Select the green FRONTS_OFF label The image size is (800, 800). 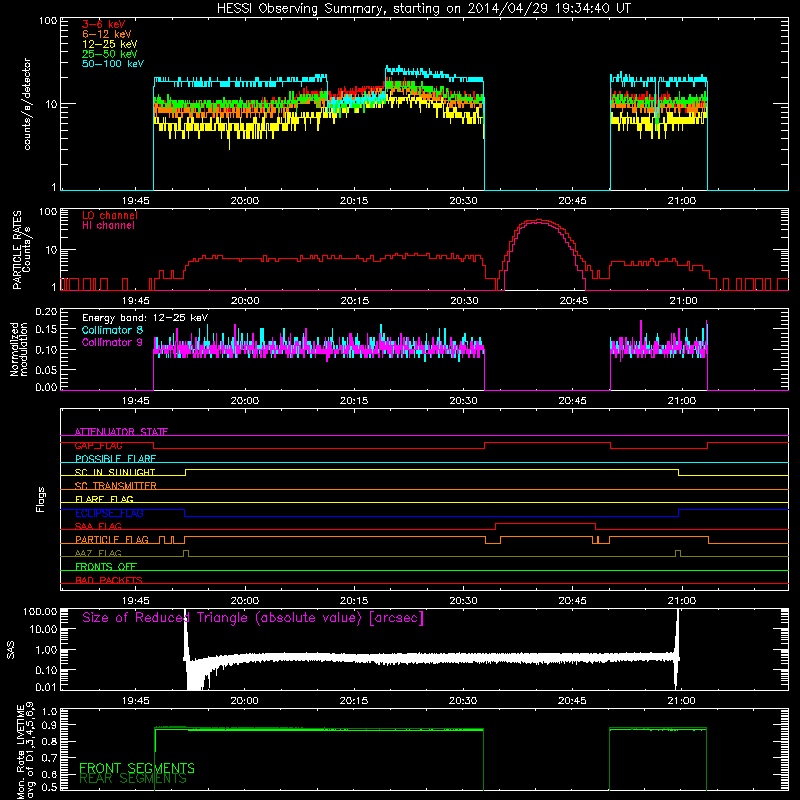(106, 567)
